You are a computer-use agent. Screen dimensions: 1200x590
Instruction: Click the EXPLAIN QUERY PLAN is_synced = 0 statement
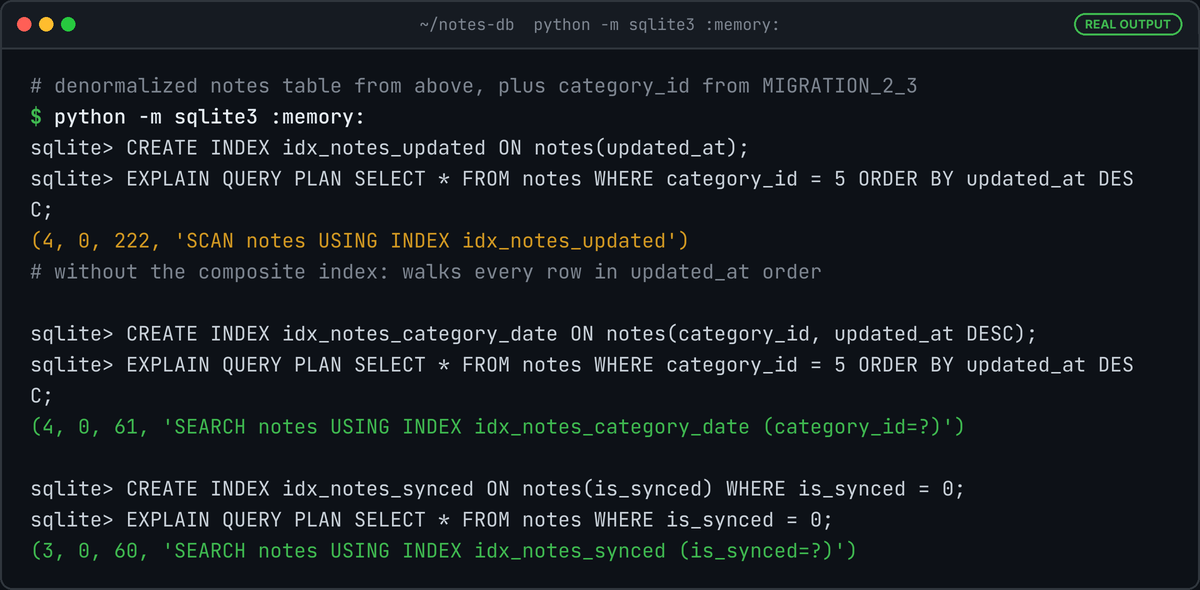click(x=432, y=520)
